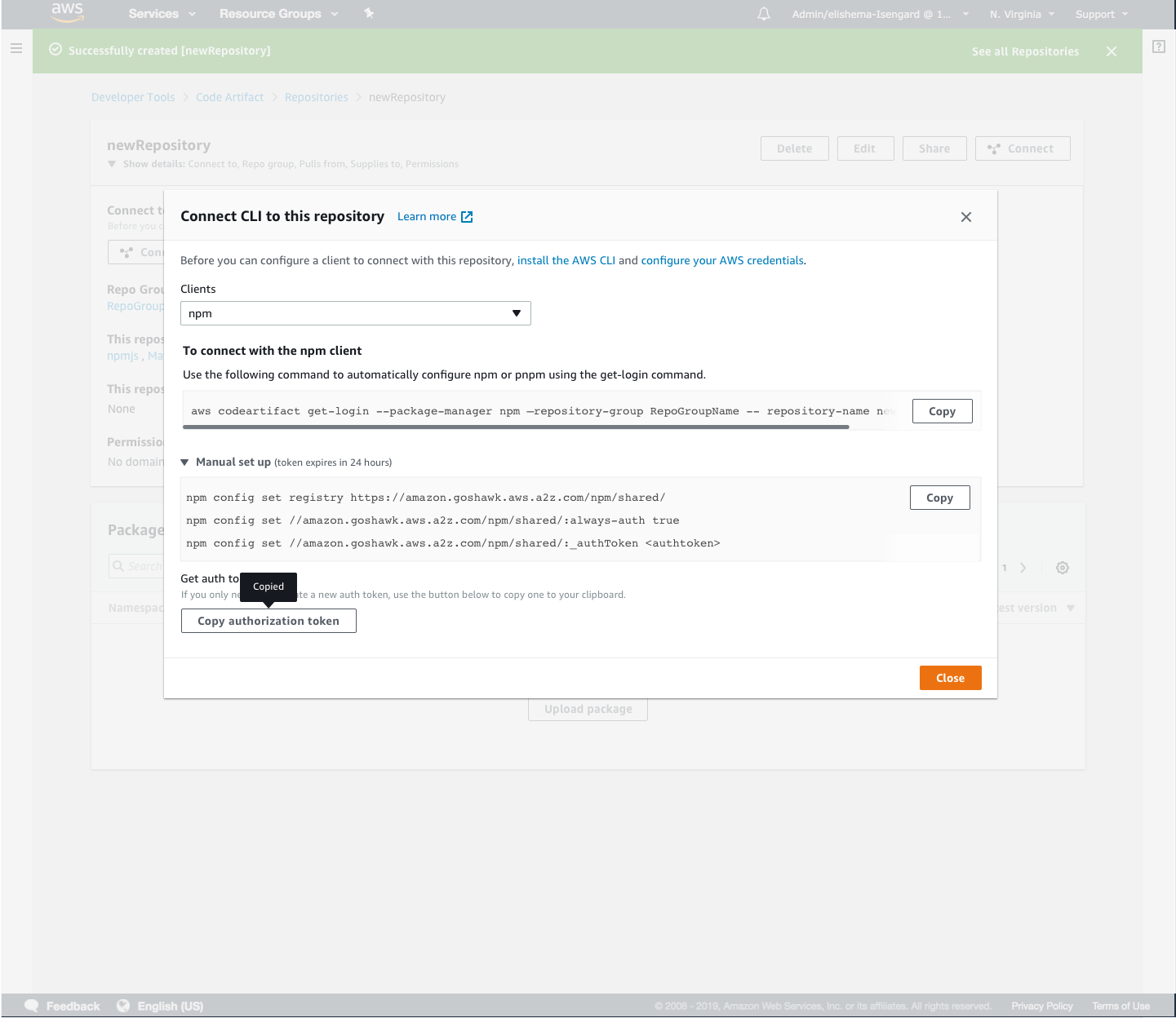Sort by Latest version column
Screen dimensions: 1176x1018
pyautogui.click(x=1036, y=608)
